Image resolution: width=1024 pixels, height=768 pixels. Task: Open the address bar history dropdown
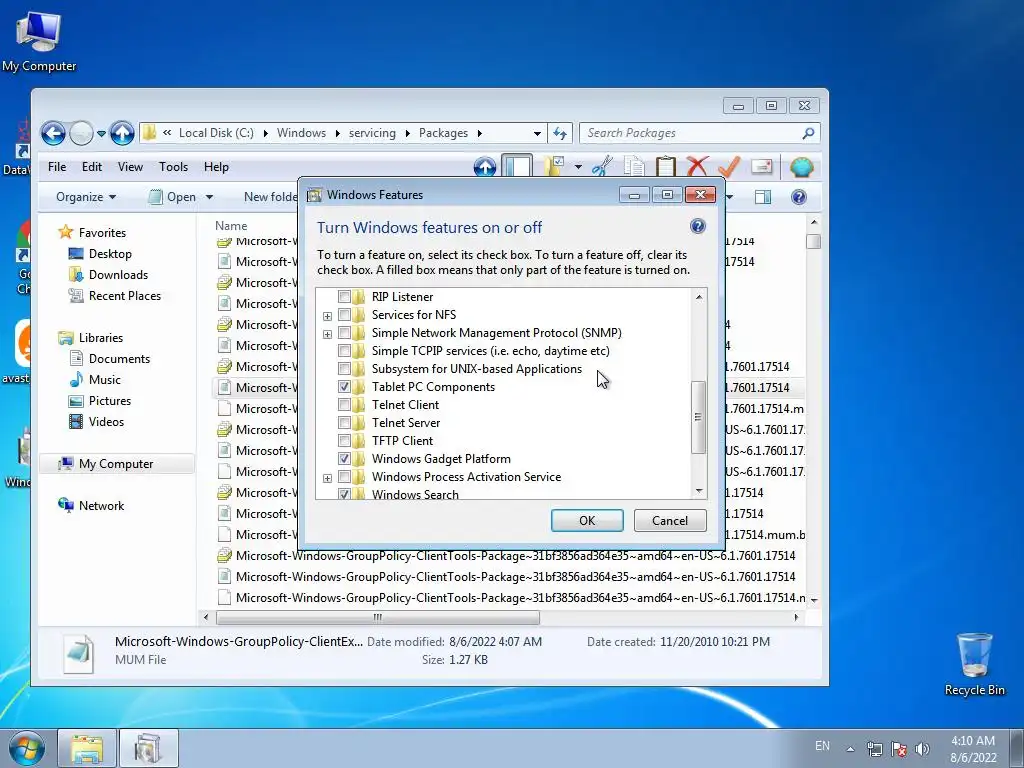coord(537,133)
